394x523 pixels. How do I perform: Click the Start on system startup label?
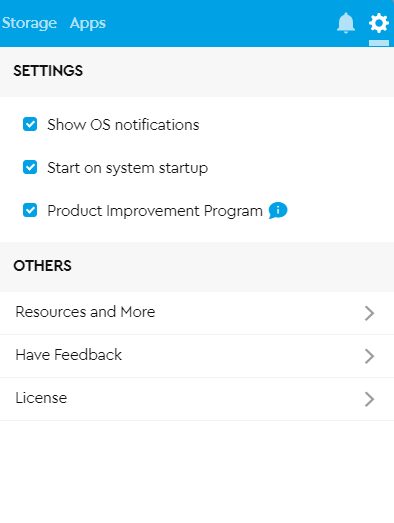tap(127, 168)
